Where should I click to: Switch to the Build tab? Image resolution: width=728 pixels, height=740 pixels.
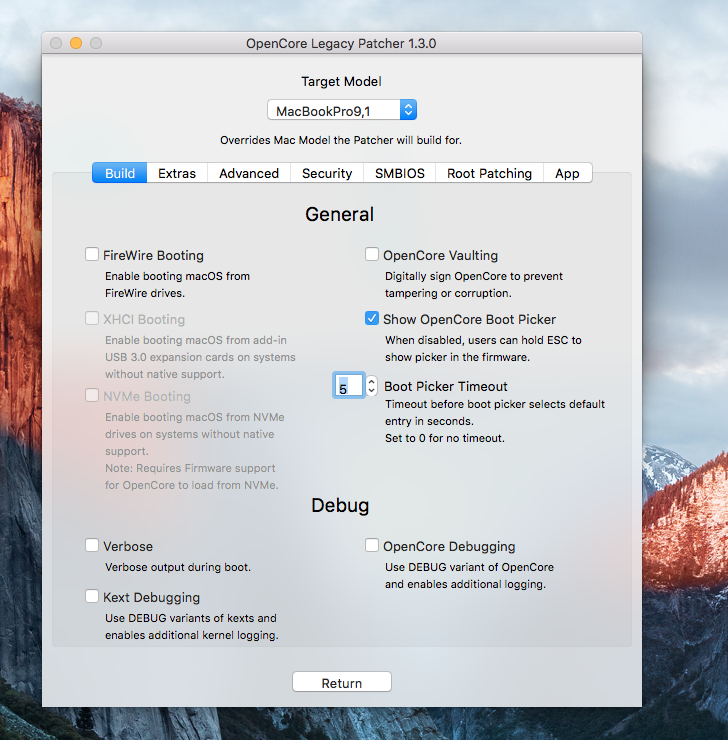[x=120, y=173]
